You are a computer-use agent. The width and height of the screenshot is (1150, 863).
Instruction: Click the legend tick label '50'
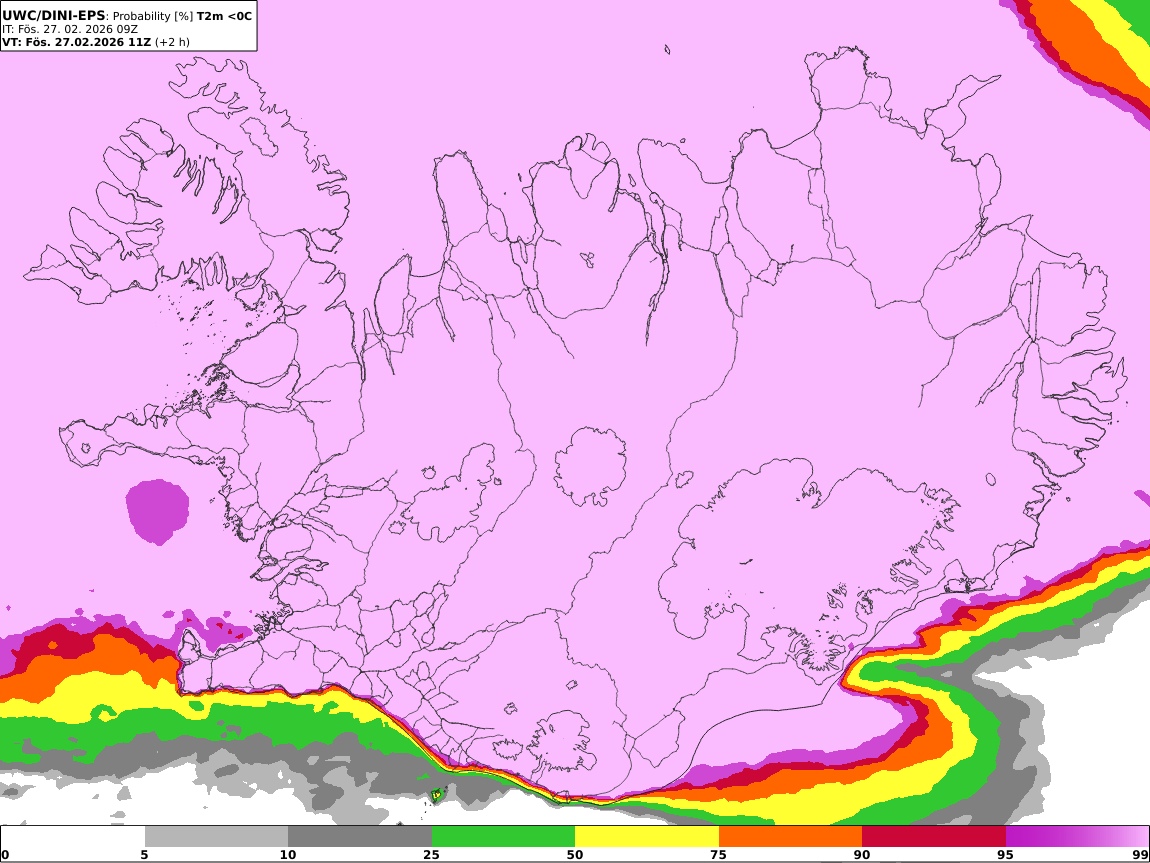(x=575, y=854)
